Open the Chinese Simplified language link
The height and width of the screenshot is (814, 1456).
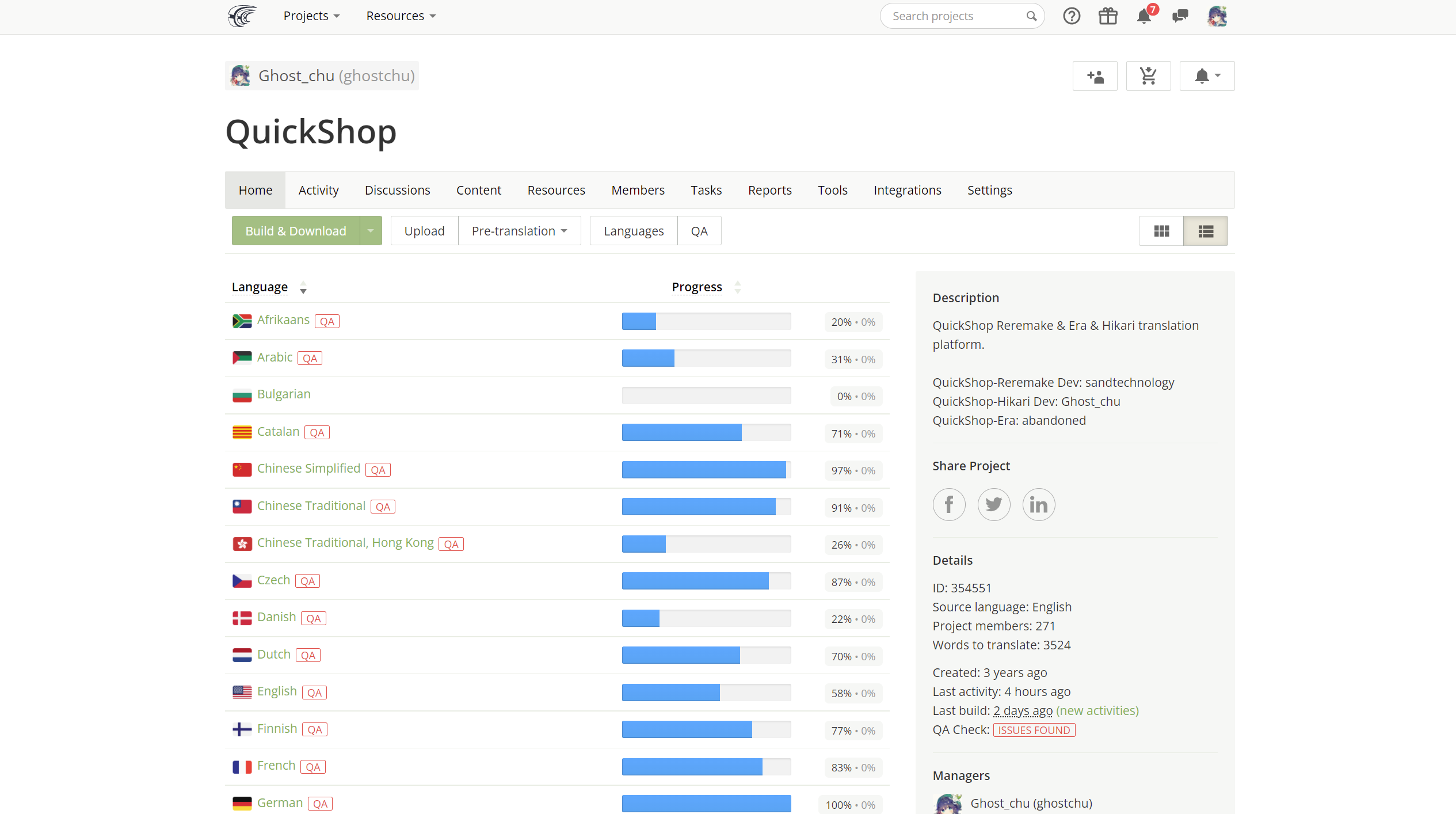pyautogui.click(x=308, y=469)
